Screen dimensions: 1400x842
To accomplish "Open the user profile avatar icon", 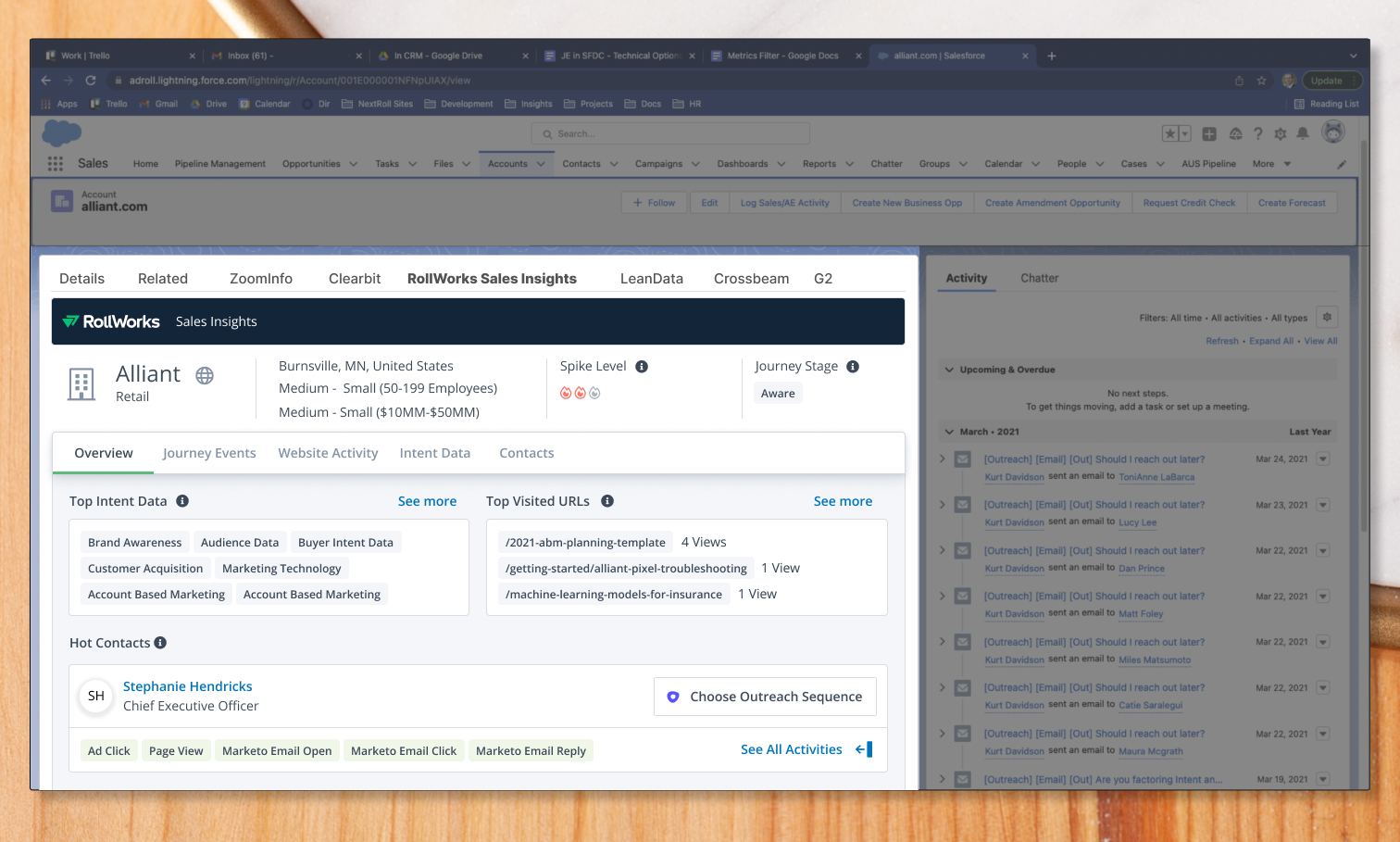I will [1333, 133].
